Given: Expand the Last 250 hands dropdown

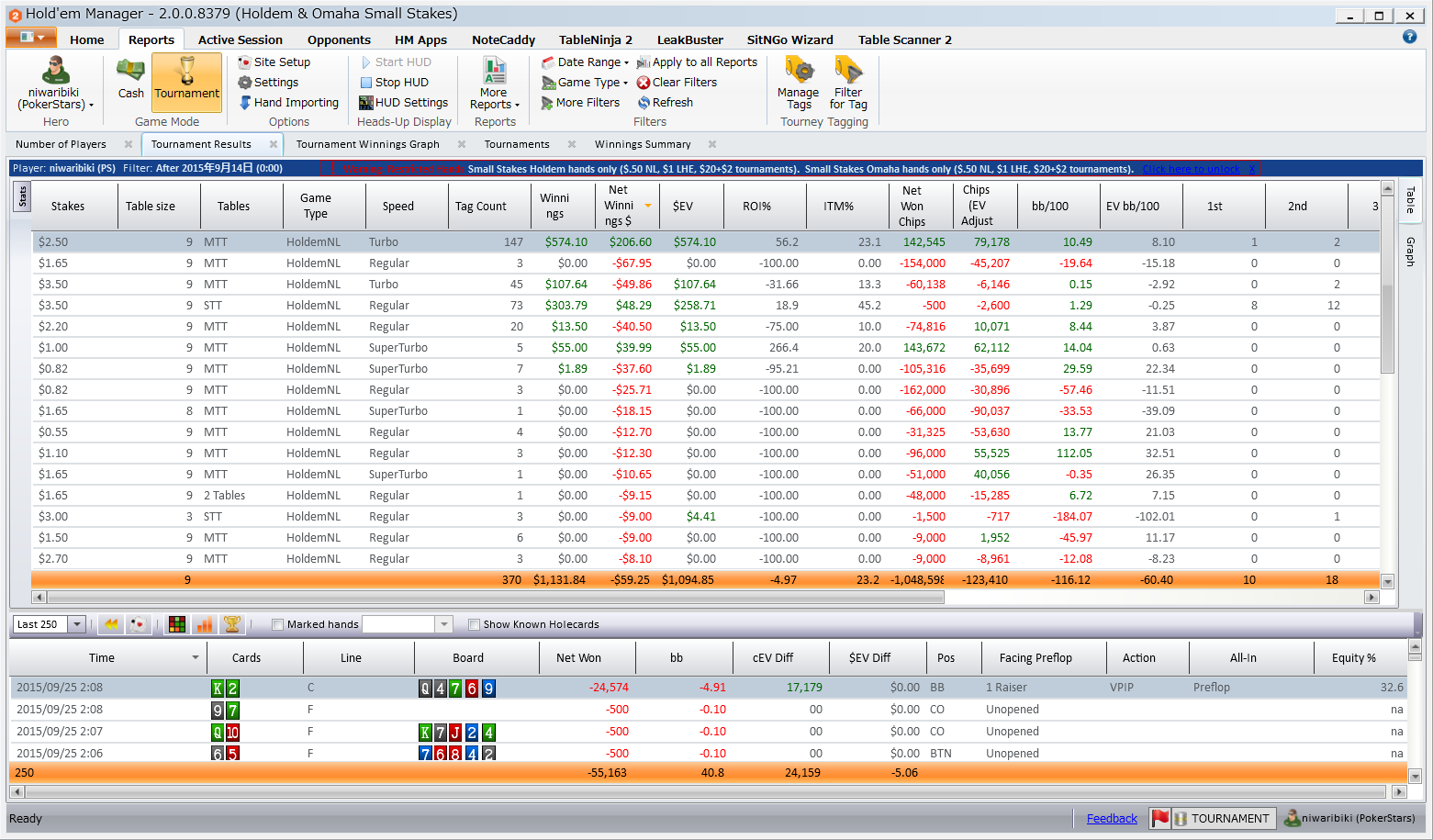Looking at the screenshot, I should coord(77,624).
